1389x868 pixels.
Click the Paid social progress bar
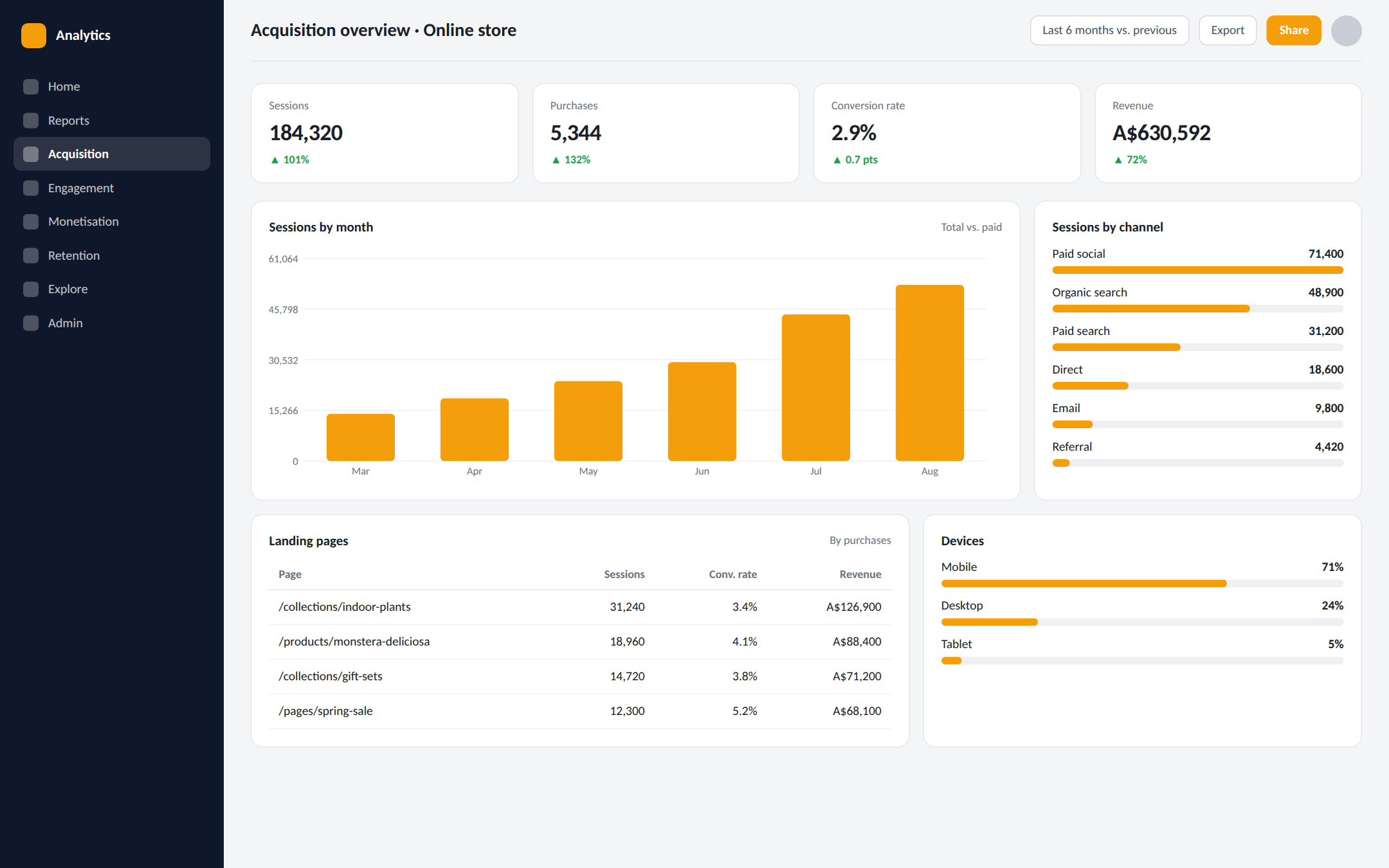pos(1197,270)
